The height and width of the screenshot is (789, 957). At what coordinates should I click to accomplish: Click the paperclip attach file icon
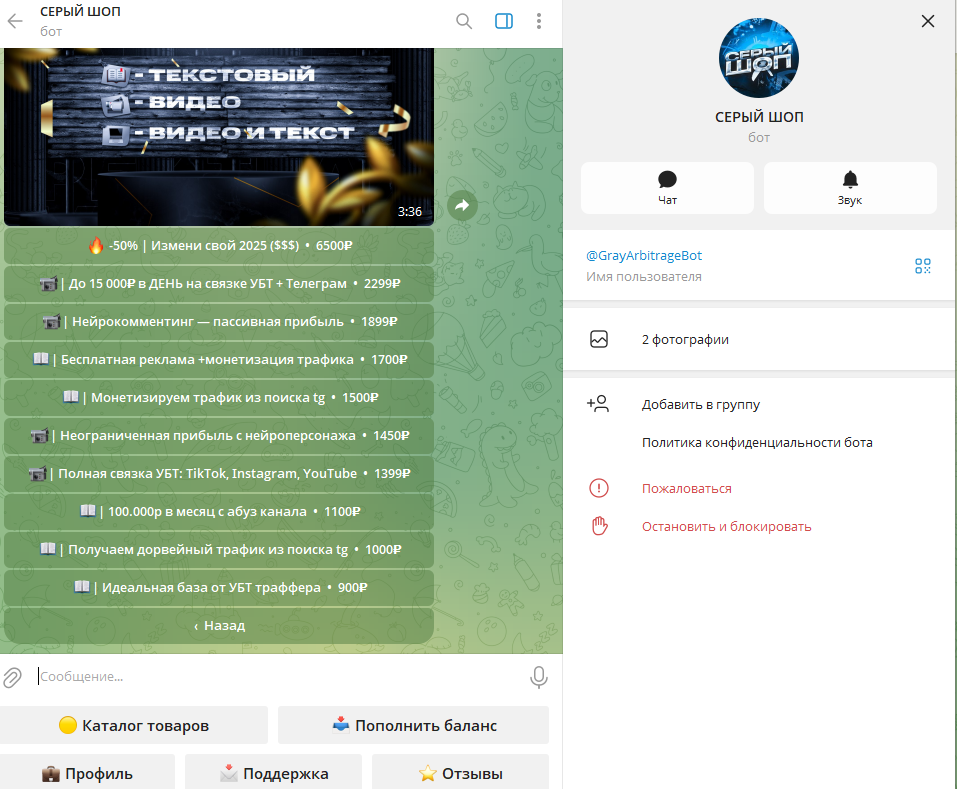pyautogui.click(x=13, y=677)
